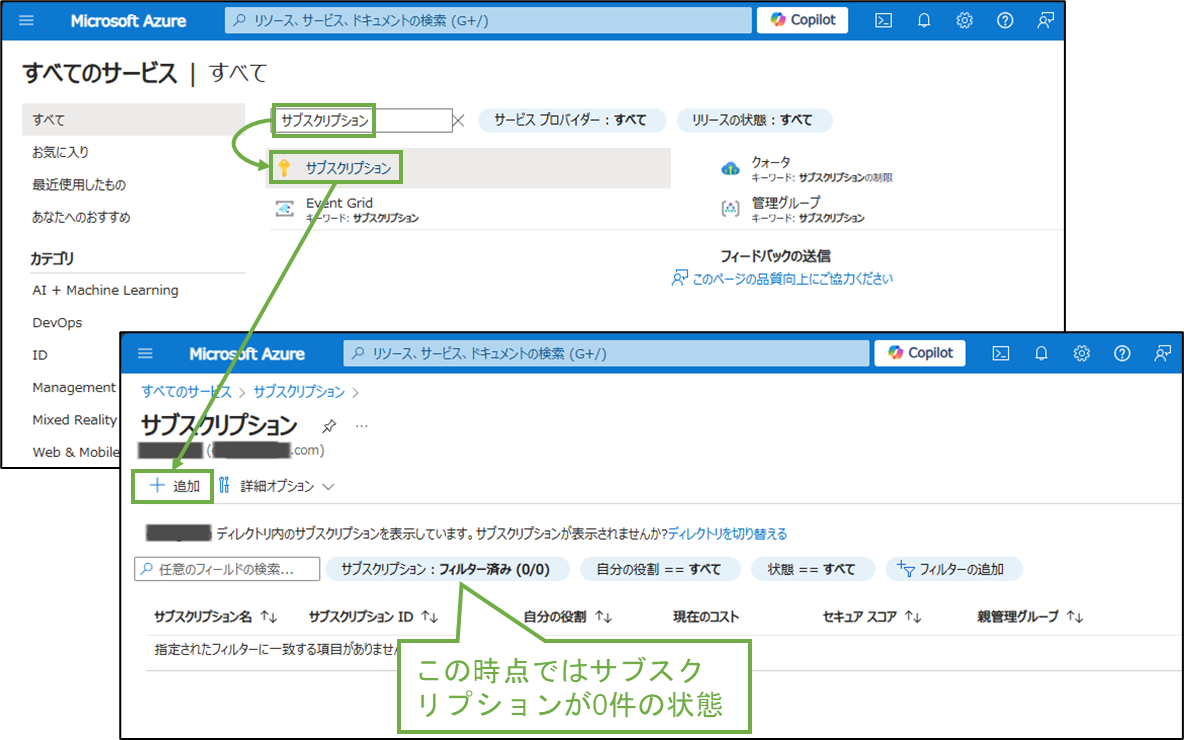Viewport: 1184px width, 740px height.
Task: Open feedback icon in Subscriptions header
Action: 1163,353
